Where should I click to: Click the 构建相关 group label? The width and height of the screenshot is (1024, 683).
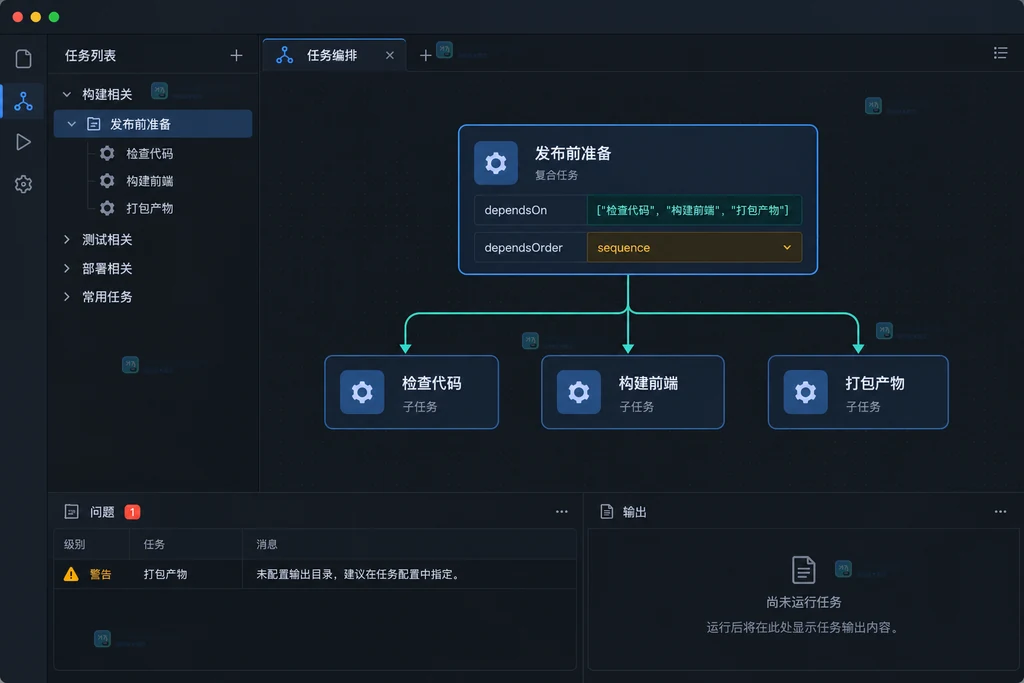pyautogui.click(x=107, y=95)
